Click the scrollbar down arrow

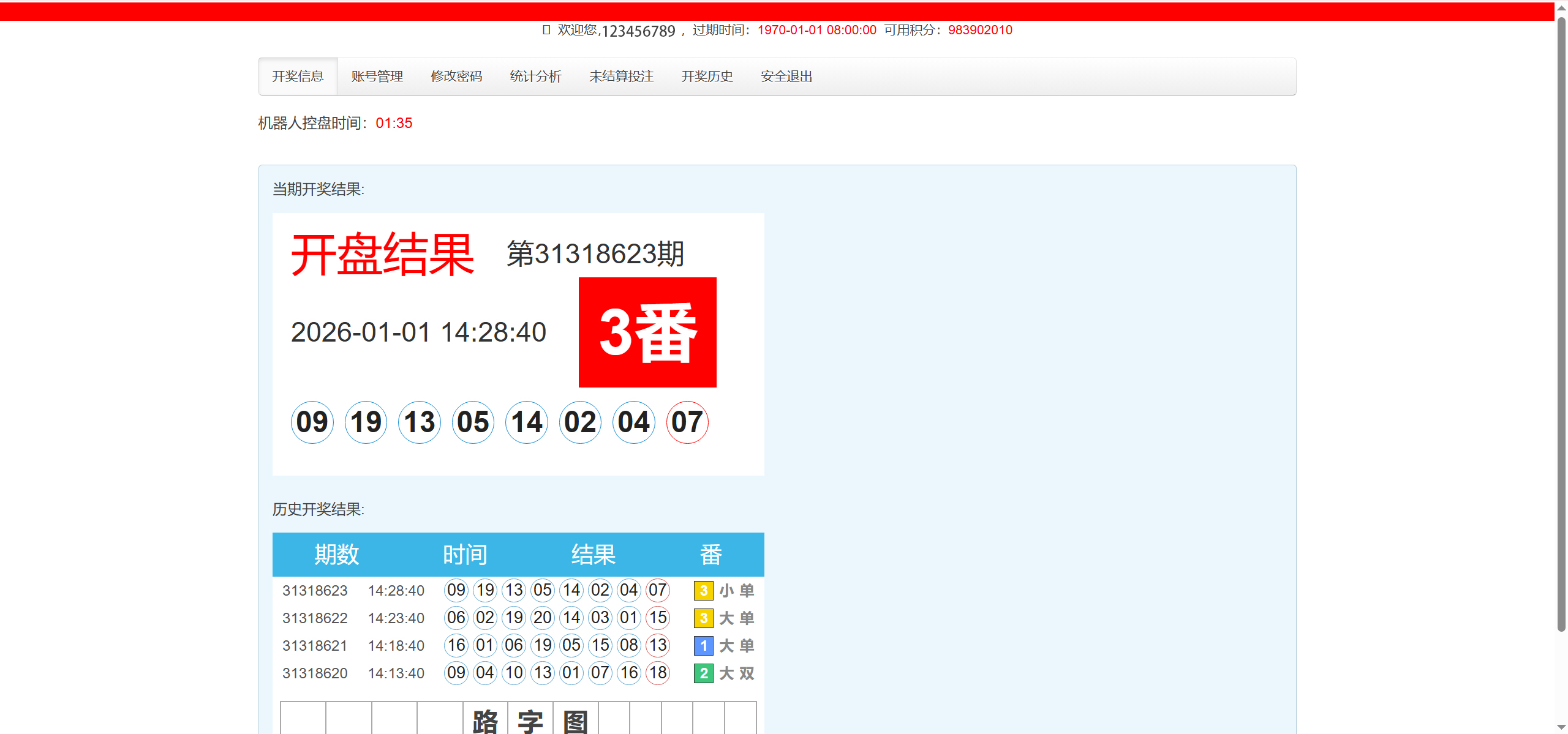pos(1561,727)
